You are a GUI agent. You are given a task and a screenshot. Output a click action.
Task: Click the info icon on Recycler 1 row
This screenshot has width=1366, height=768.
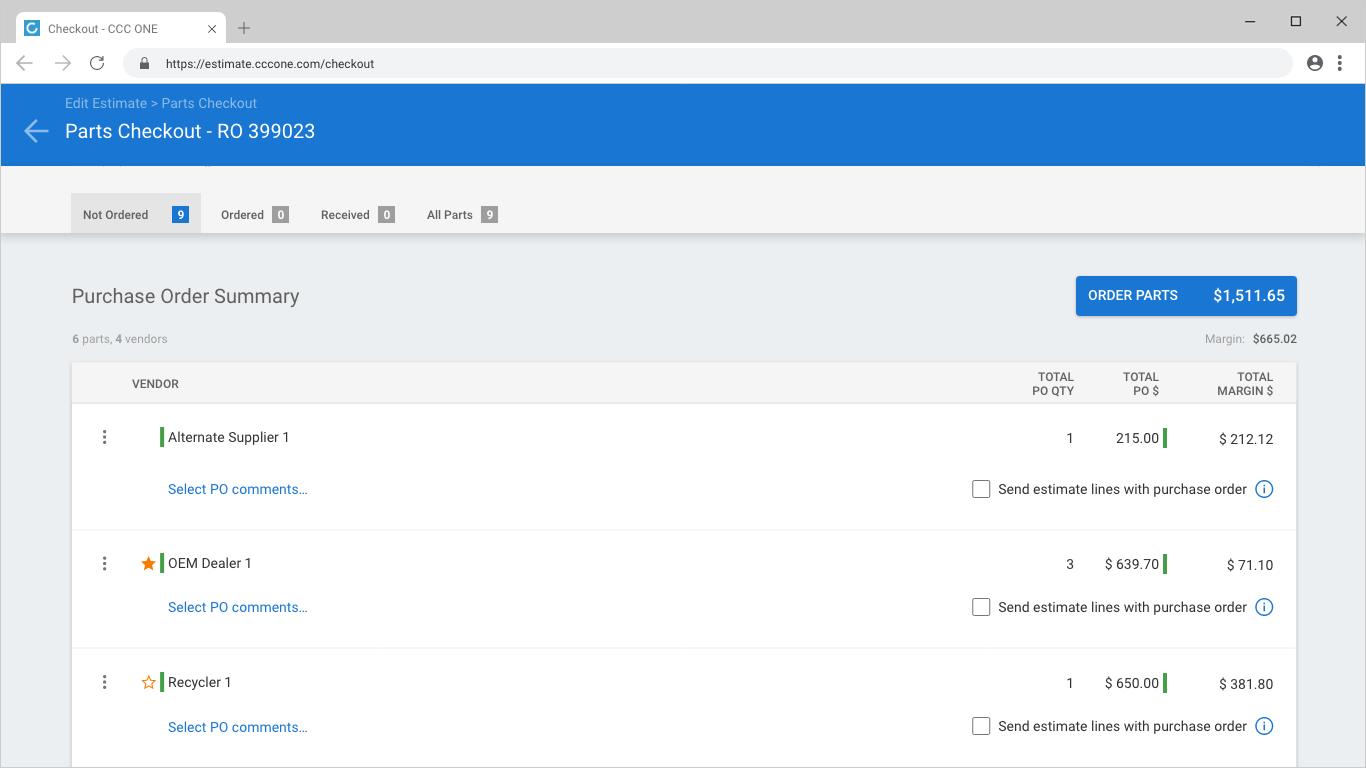[1264, 726]
